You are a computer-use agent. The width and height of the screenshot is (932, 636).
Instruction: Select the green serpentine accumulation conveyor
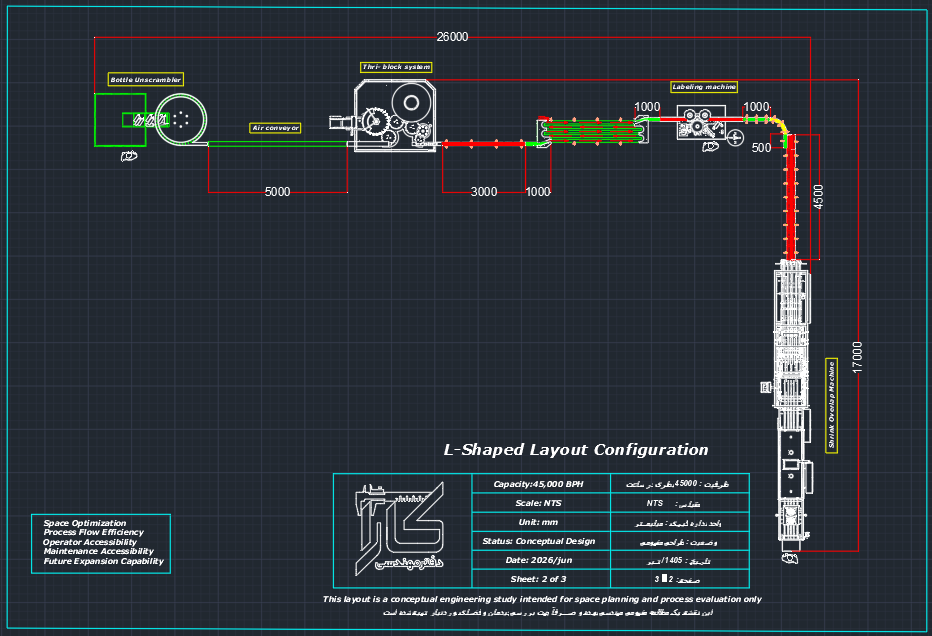(593, 131)
